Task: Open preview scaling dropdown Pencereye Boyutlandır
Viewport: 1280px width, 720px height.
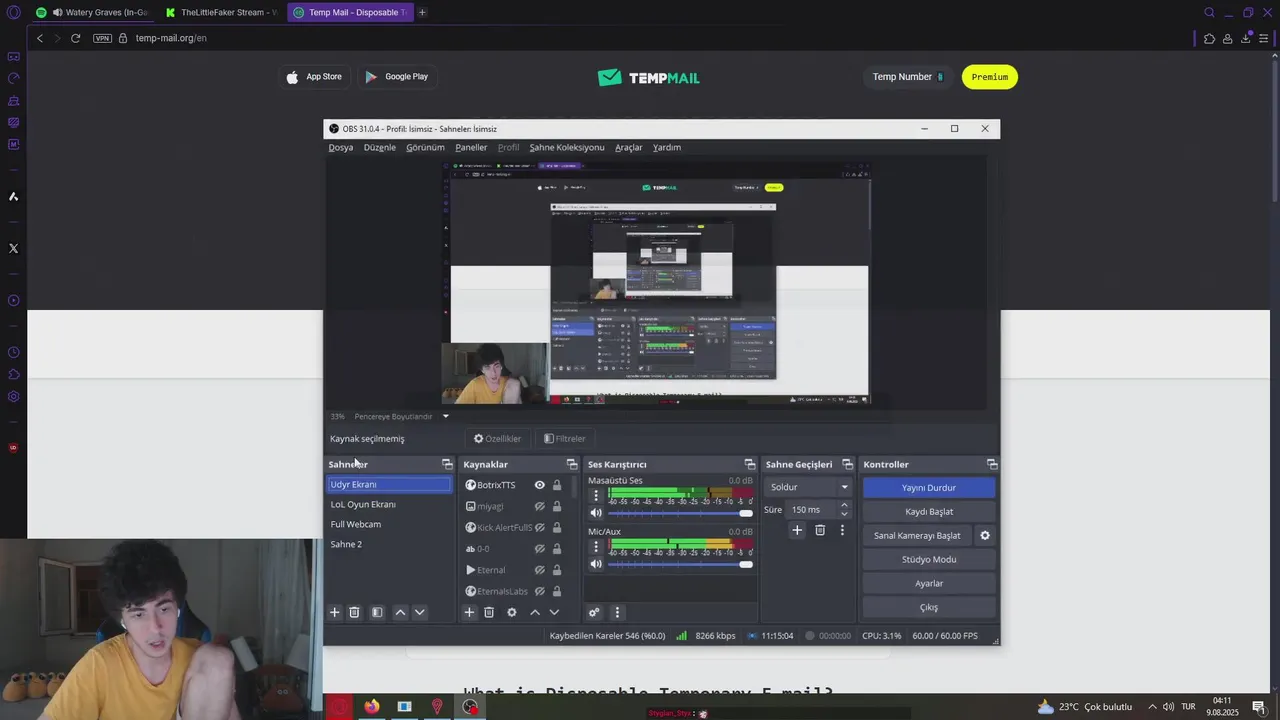Action: click(x=401, y=416)
